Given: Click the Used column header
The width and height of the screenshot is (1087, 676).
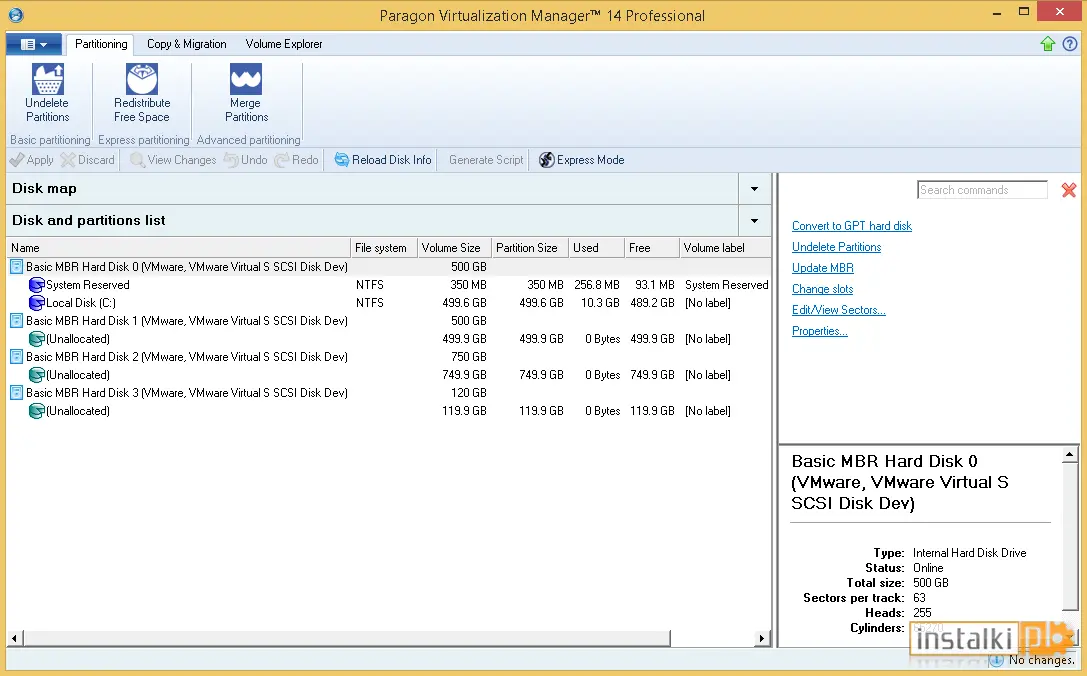Looking at the screenshot, I should [x=596, y=248].
